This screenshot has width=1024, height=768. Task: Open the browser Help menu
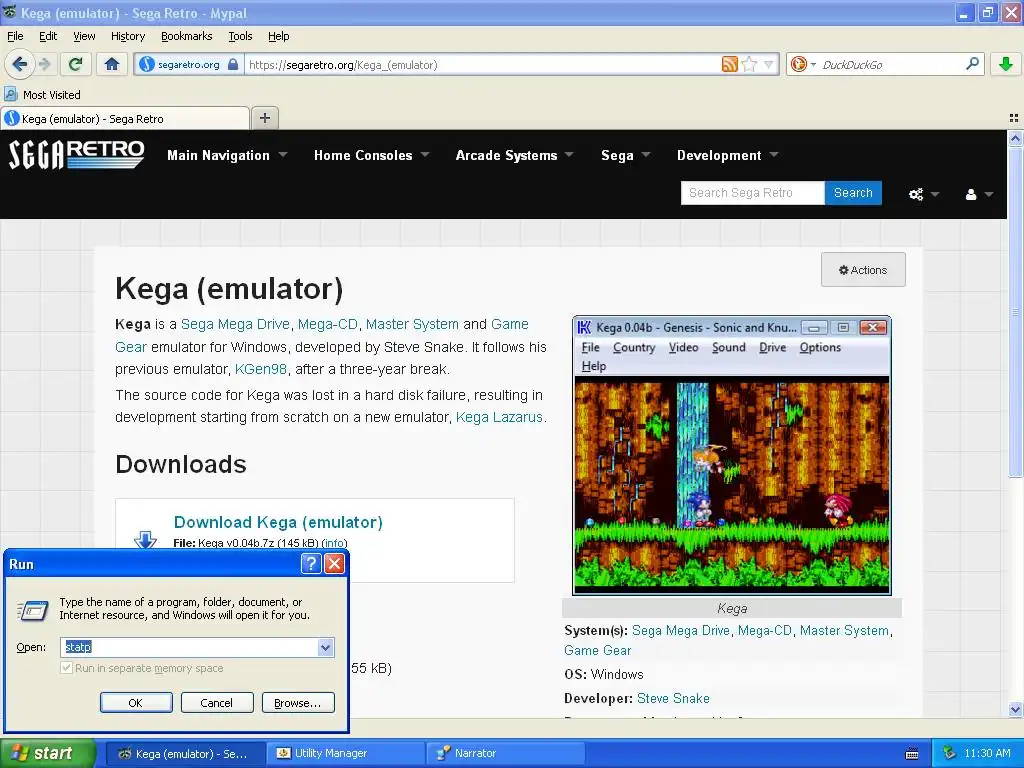tap(278, 36)
